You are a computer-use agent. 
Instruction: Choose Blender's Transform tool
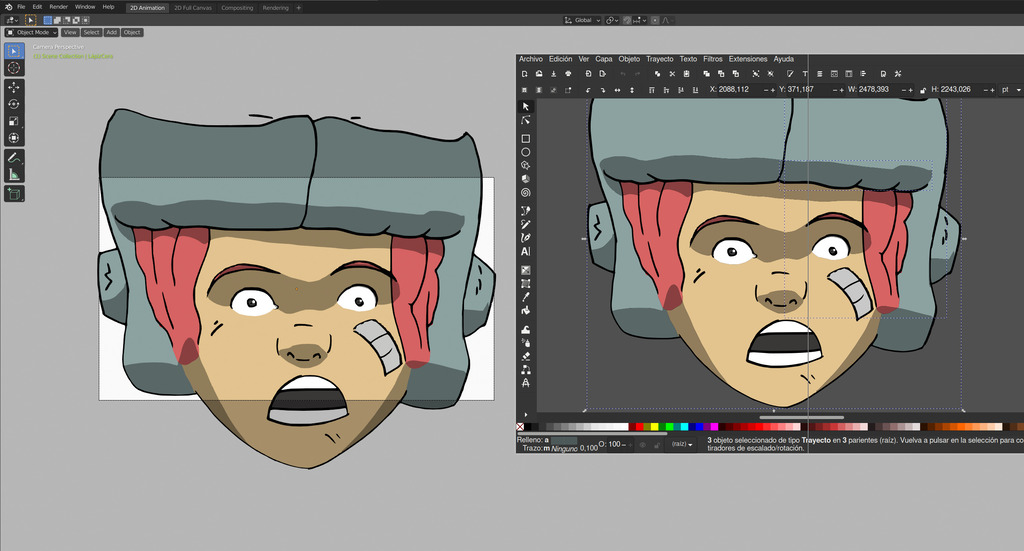pos(14,138)
